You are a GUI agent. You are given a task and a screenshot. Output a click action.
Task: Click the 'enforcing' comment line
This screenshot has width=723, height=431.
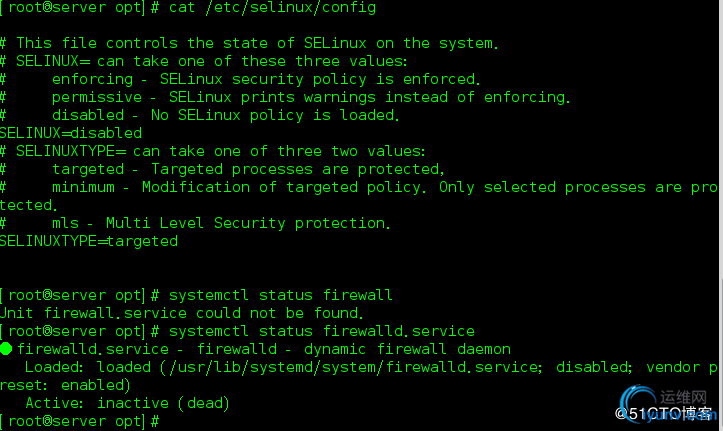pyautogui.click(x=240, y=79)
